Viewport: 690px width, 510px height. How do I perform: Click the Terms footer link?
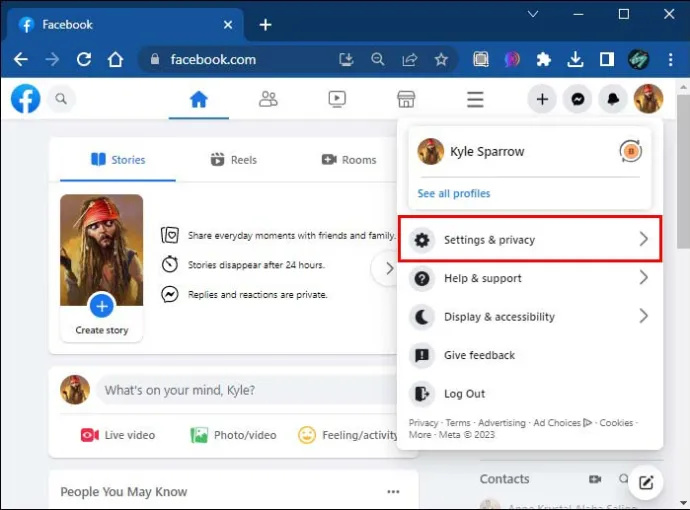[458, 423]
